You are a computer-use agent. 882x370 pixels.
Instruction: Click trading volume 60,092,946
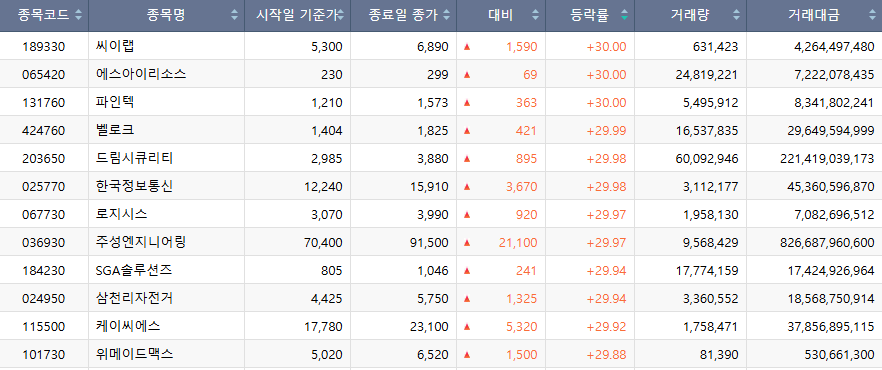(706, 159)
